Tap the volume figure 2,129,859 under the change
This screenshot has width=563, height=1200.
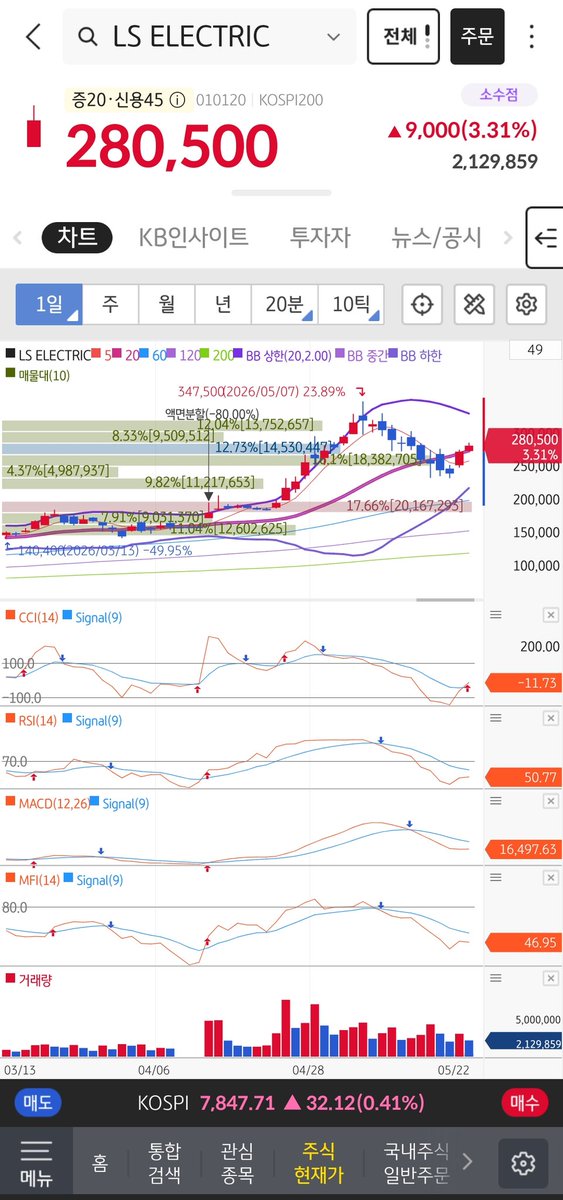pyautogui.click(x=494, y=161)
